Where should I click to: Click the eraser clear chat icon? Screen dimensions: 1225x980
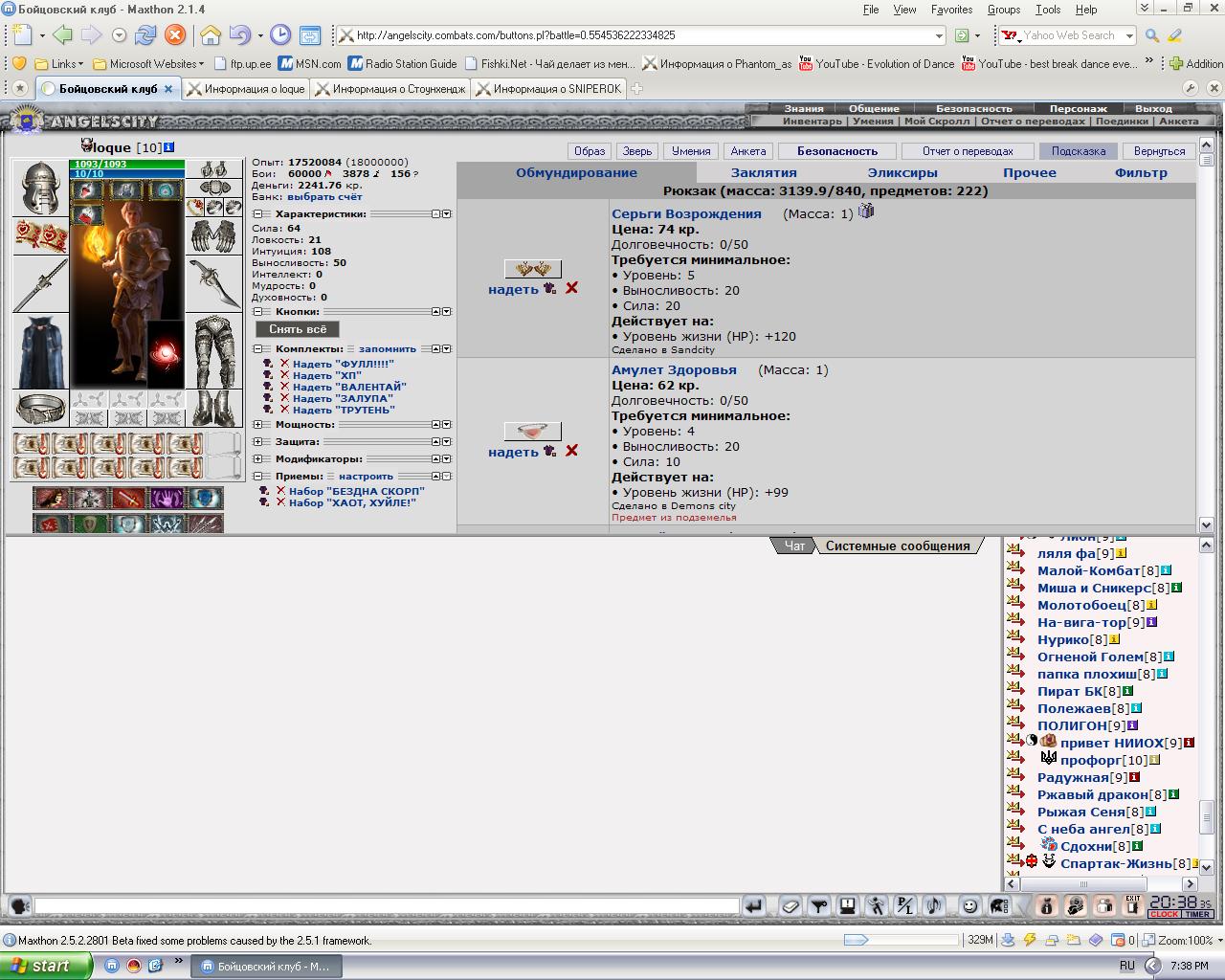(x=791, y=905)
